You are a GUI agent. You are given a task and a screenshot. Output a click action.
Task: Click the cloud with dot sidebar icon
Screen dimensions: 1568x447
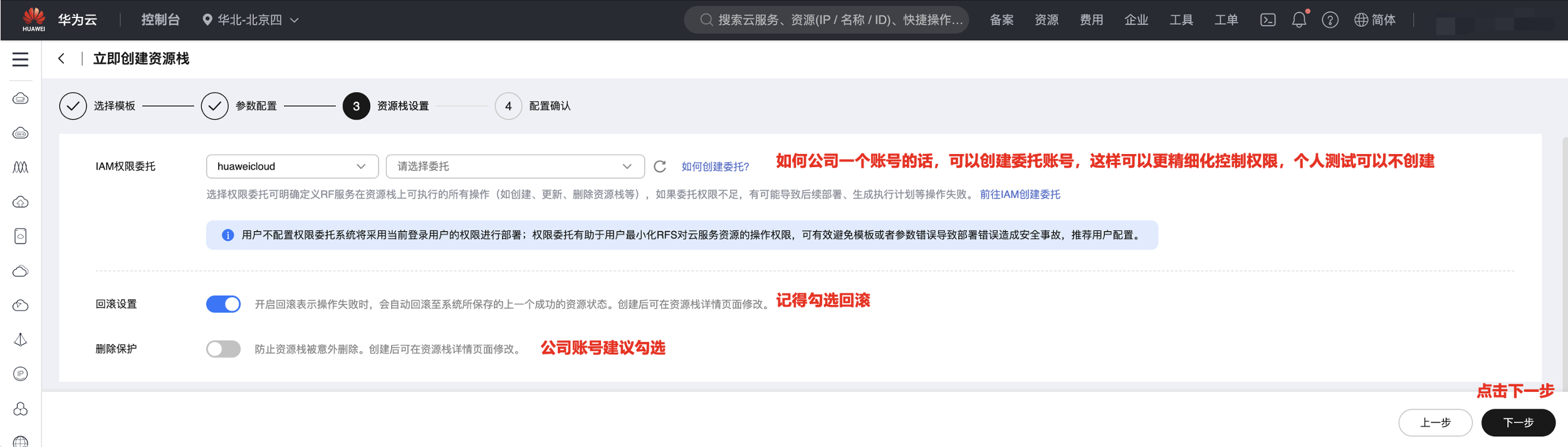(21, 305)
